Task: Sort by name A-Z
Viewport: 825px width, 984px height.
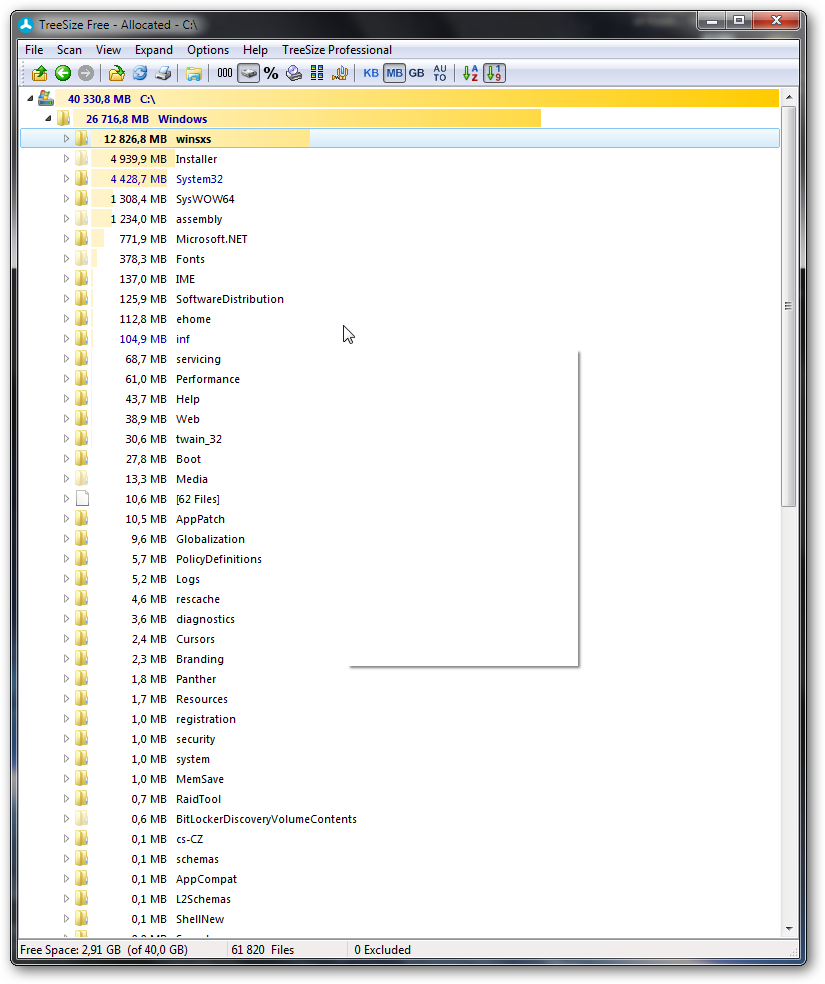Action: [x=471, y=73]
